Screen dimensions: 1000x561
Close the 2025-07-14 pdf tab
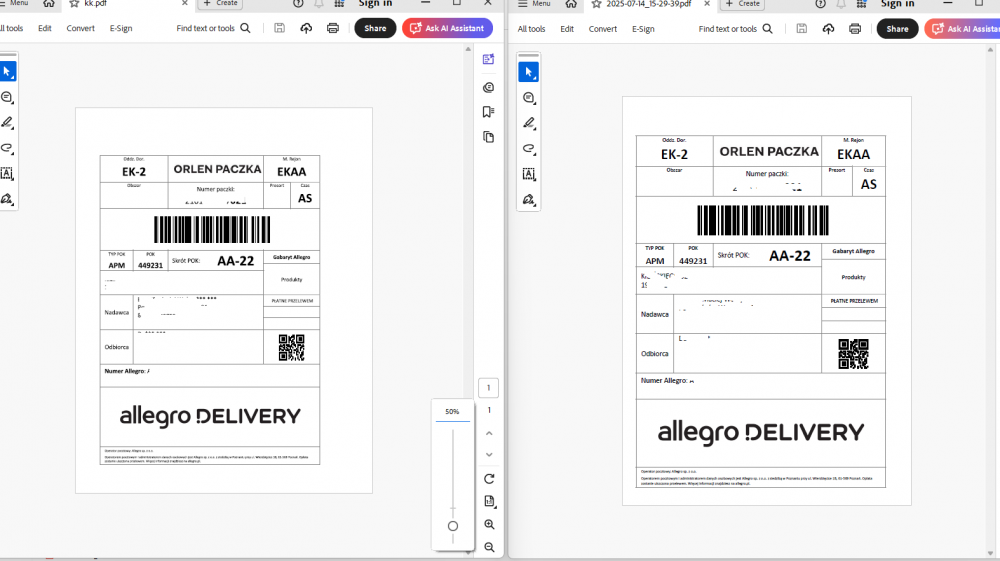[x=707, y=3]
